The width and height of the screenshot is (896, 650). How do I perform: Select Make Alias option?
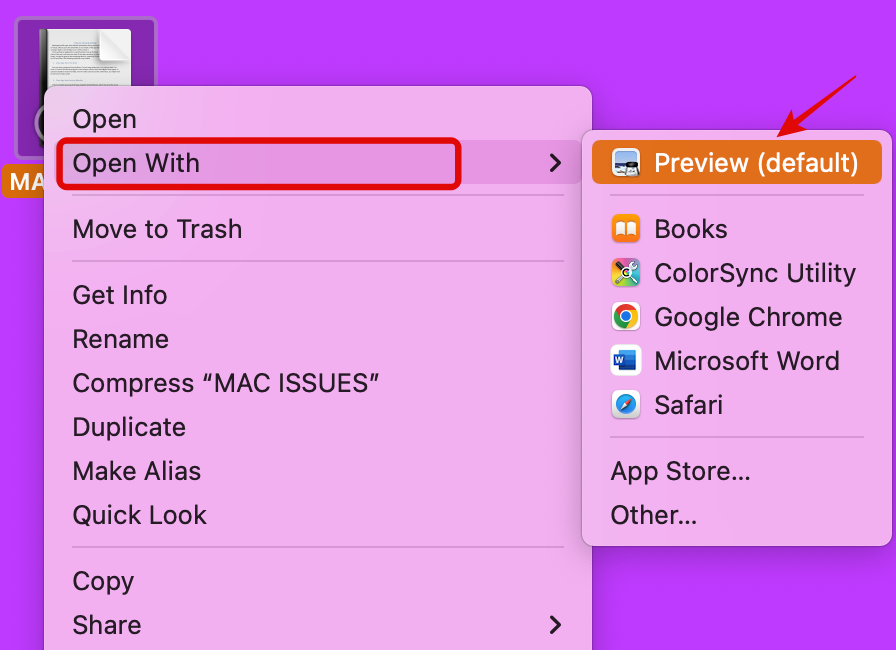tap(137, 471)
